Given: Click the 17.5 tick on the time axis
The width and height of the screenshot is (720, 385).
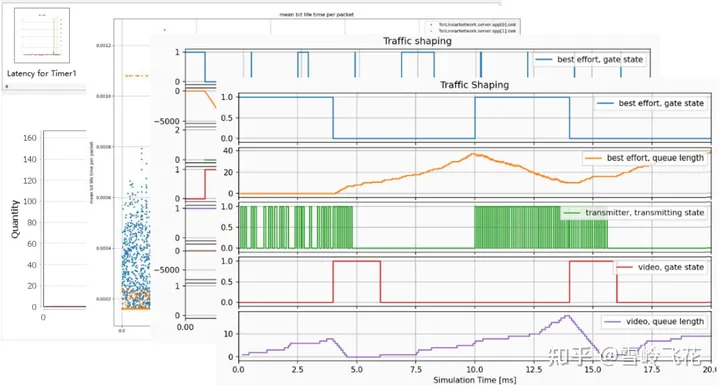Looking at the screenshot, I should 652,369.
